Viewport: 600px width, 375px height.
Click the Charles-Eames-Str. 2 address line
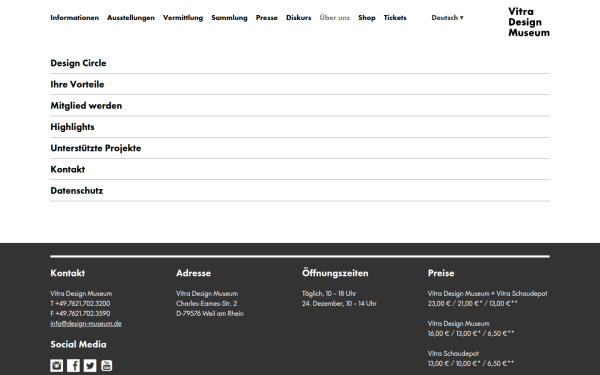click(x=207, y=303)
